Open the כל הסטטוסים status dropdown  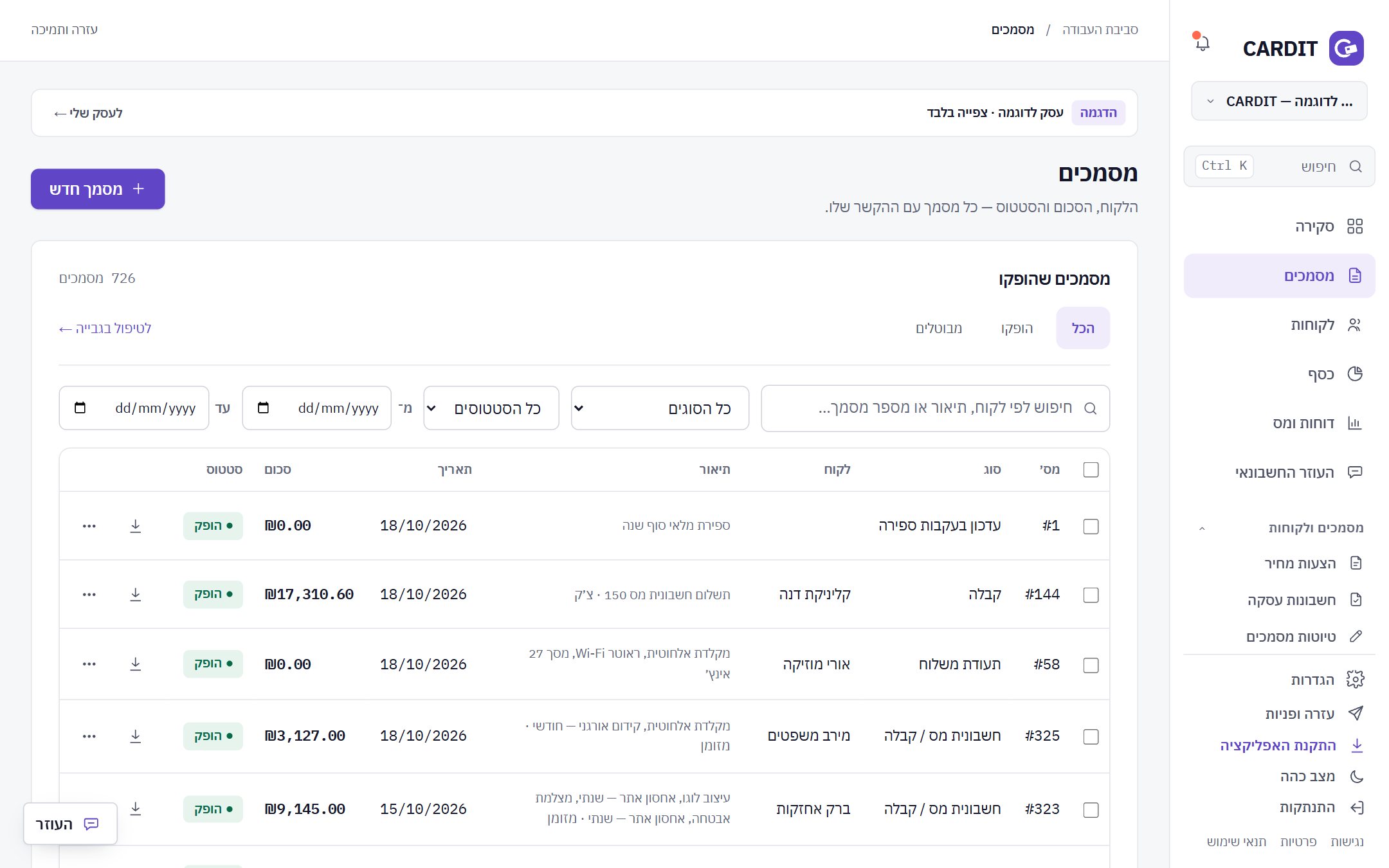491,408
